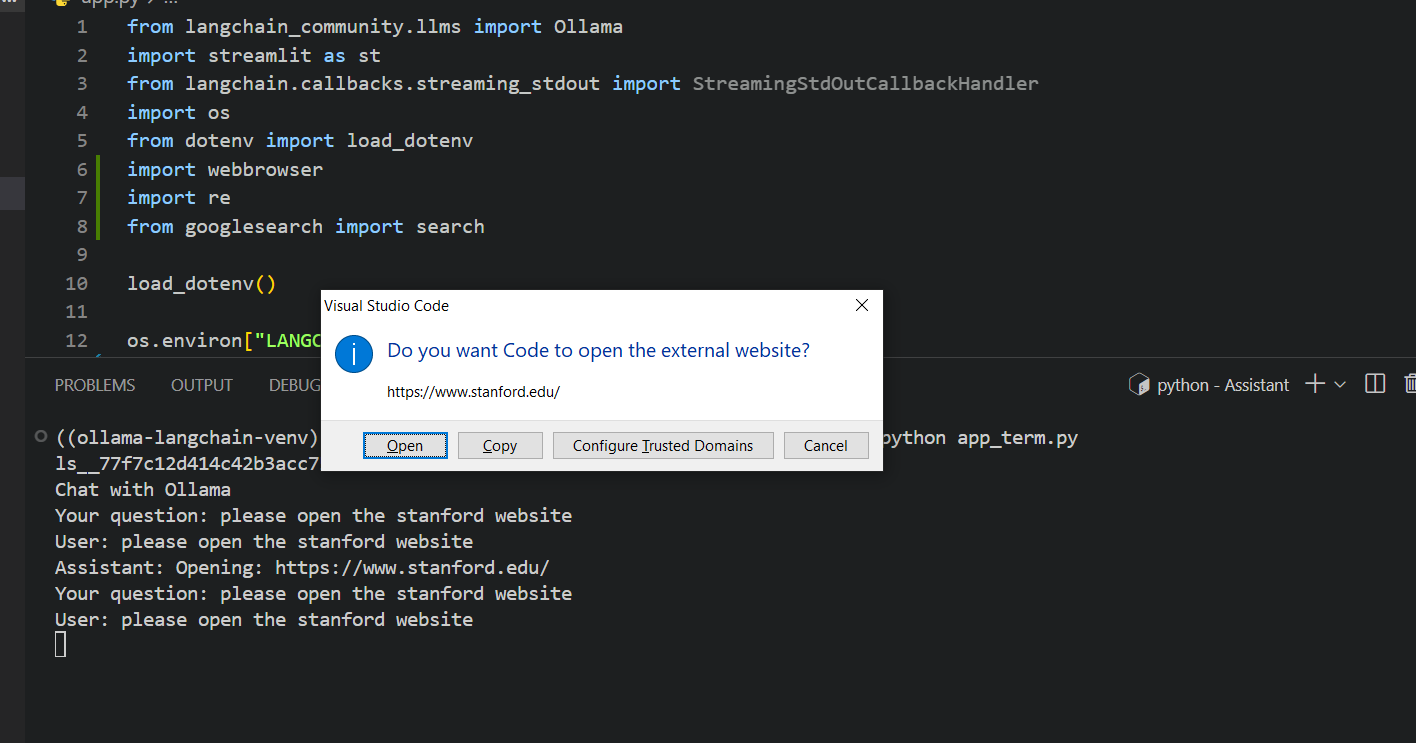The image size is (1416, 743).
Task: Click 'python app_term.py' command in terminal
Action: pyautogui.click(x=981, y=438)
